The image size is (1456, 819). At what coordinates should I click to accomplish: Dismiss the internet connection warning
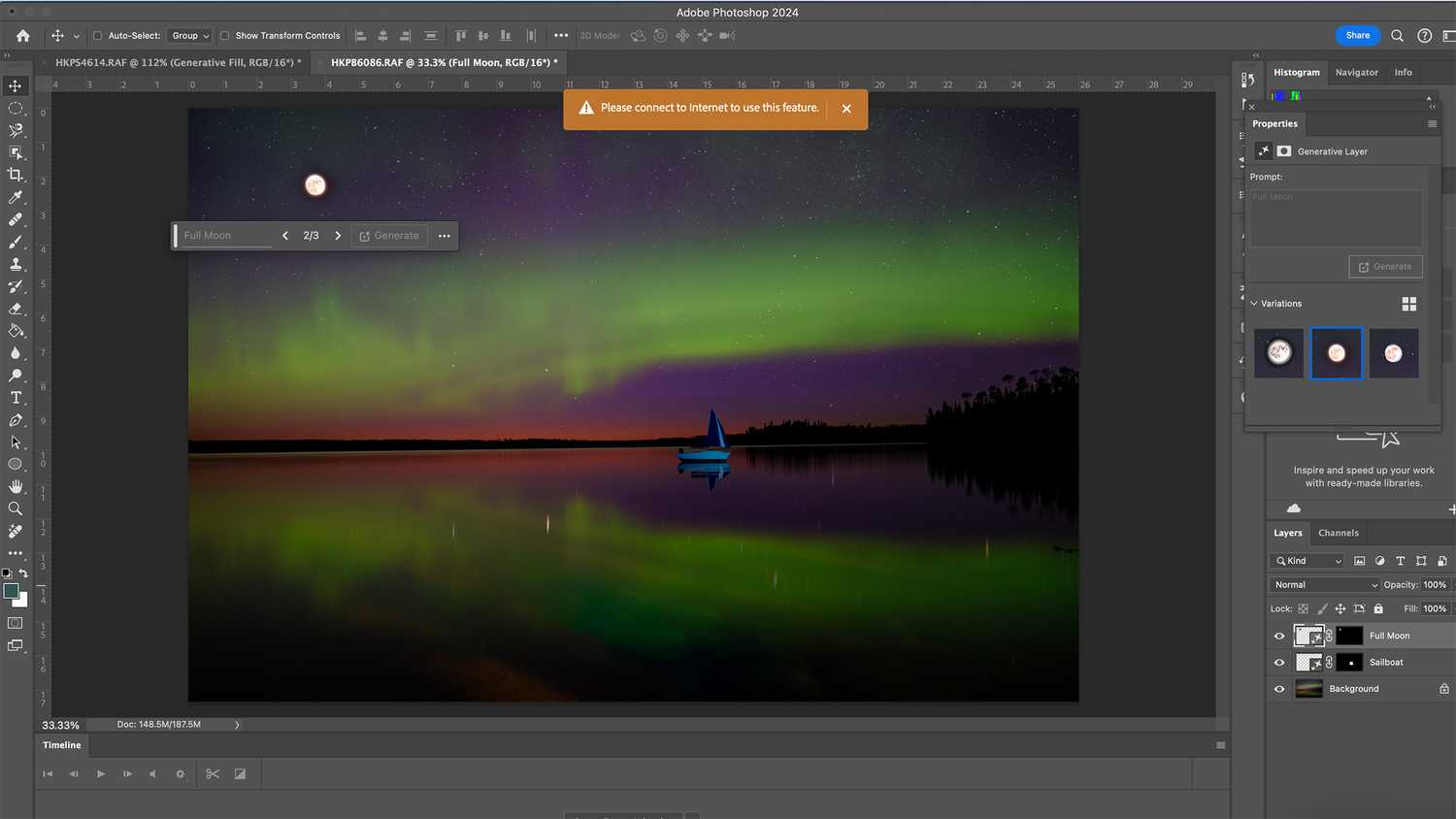pyautogui.click(x=846, y=109)
